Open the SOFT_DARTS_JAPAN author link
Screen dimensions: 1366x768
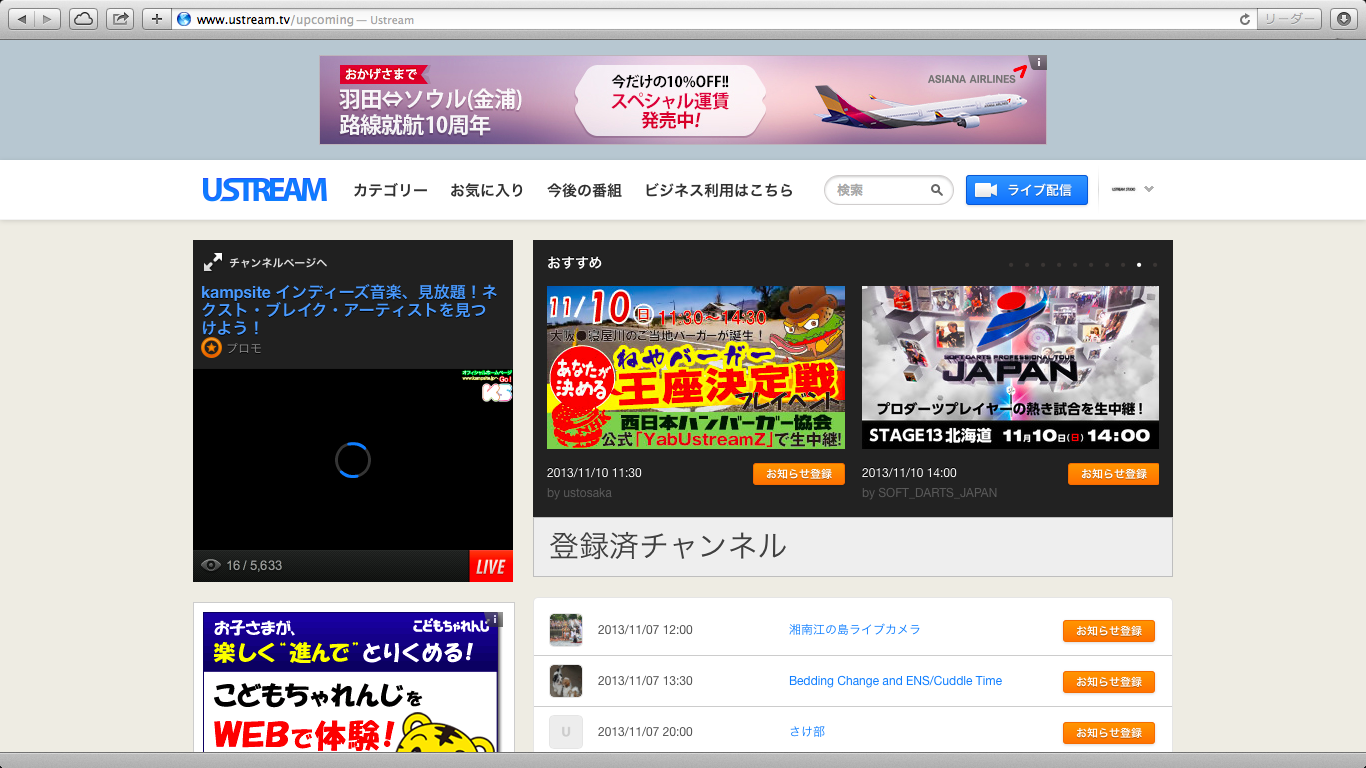coord(937,493)
